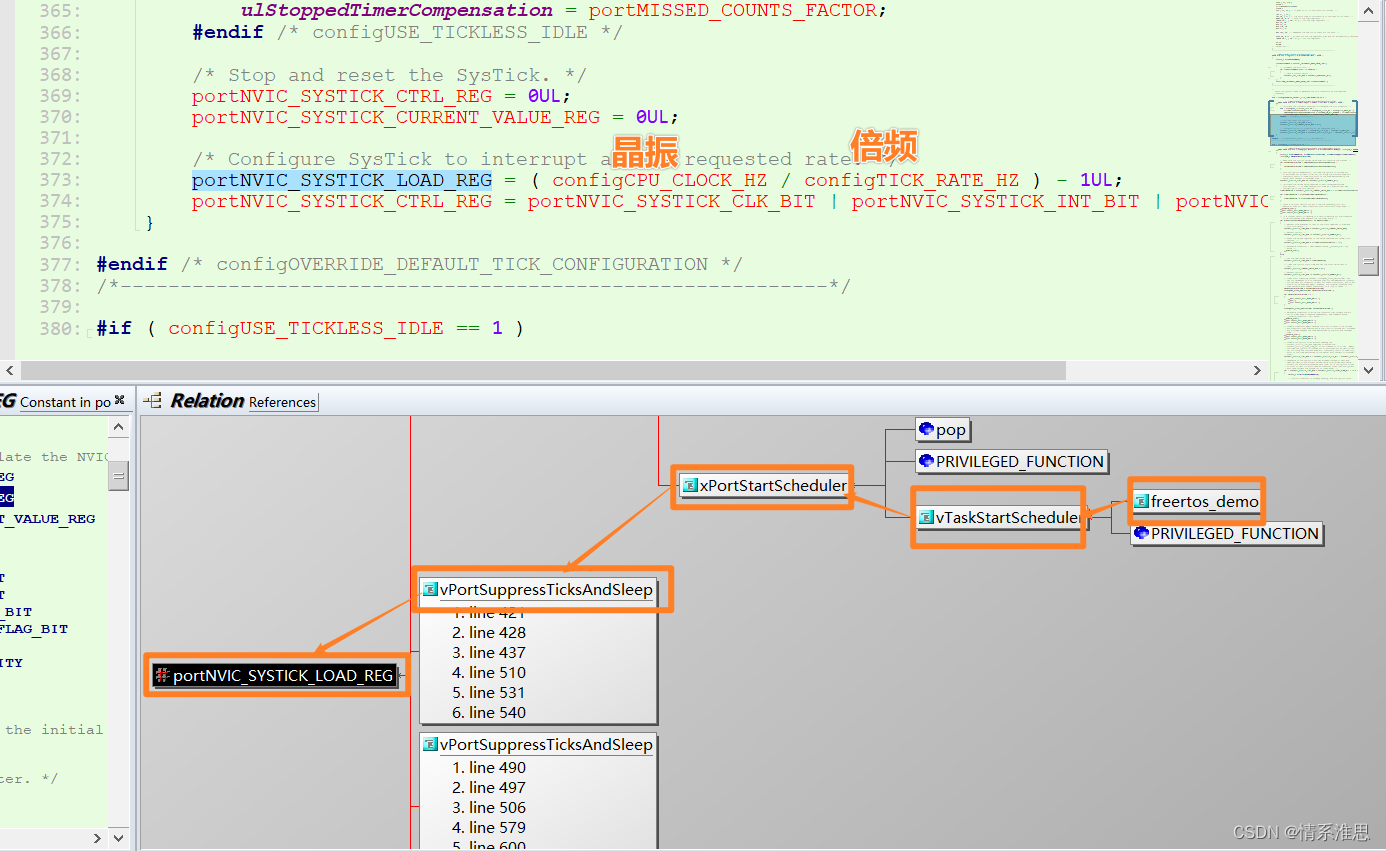Viewport: 1386px width, 851px height.
Task: Click configTICK_RATE_HZ in the code
Action: 912,180
